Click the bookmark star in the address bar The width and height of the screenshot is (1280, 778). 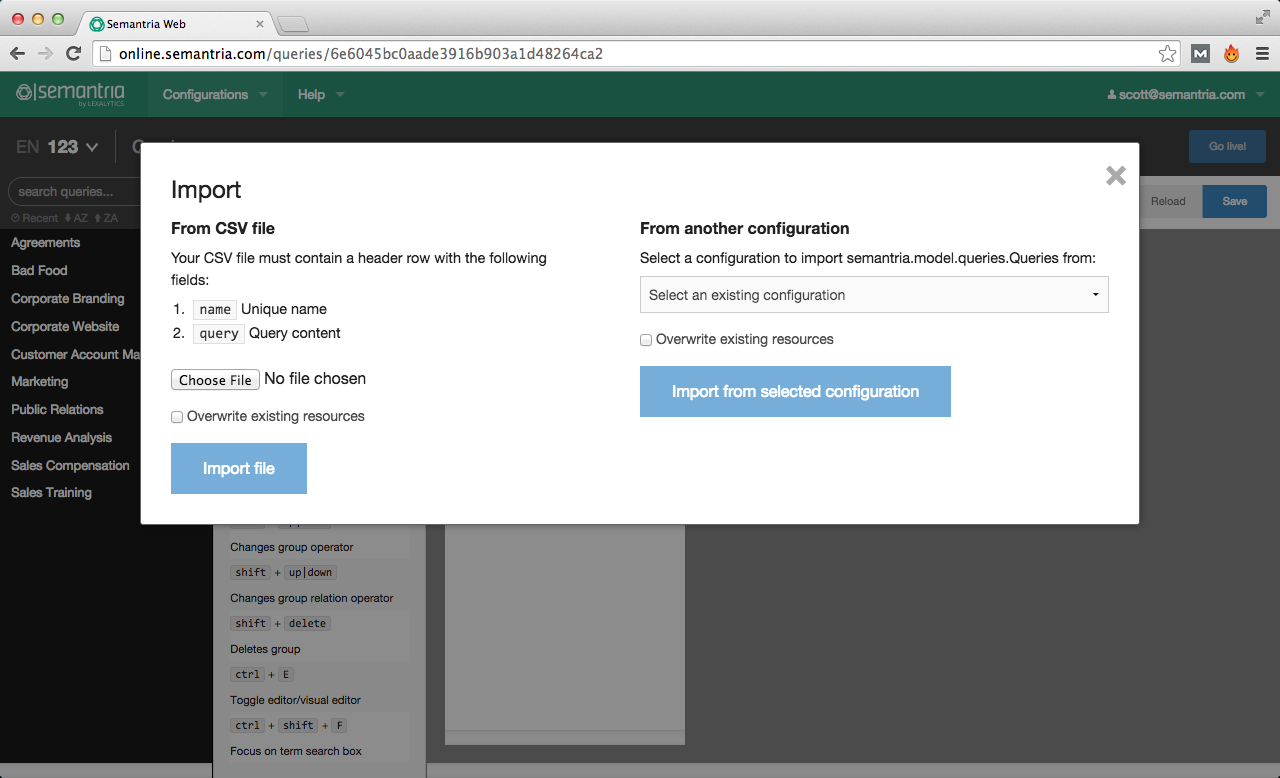[x=1166, y=53]
